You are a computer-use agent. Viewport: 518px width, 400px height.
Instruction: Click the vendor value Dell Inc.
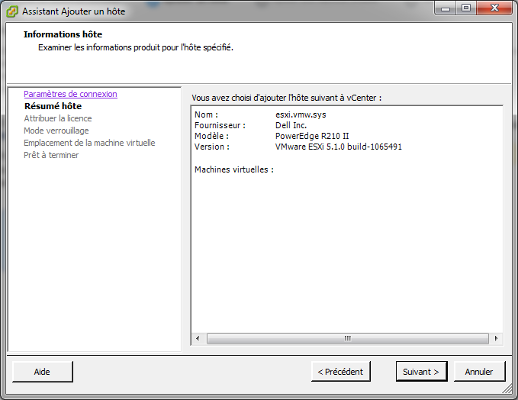click(x=291, y=125)
